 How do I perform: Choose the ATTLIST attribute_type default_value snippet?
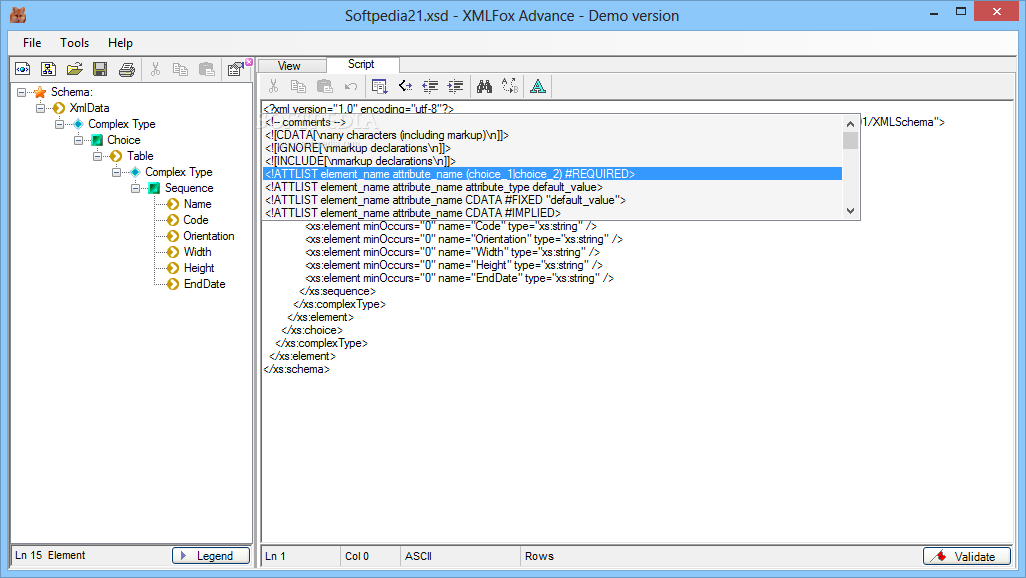552,187
